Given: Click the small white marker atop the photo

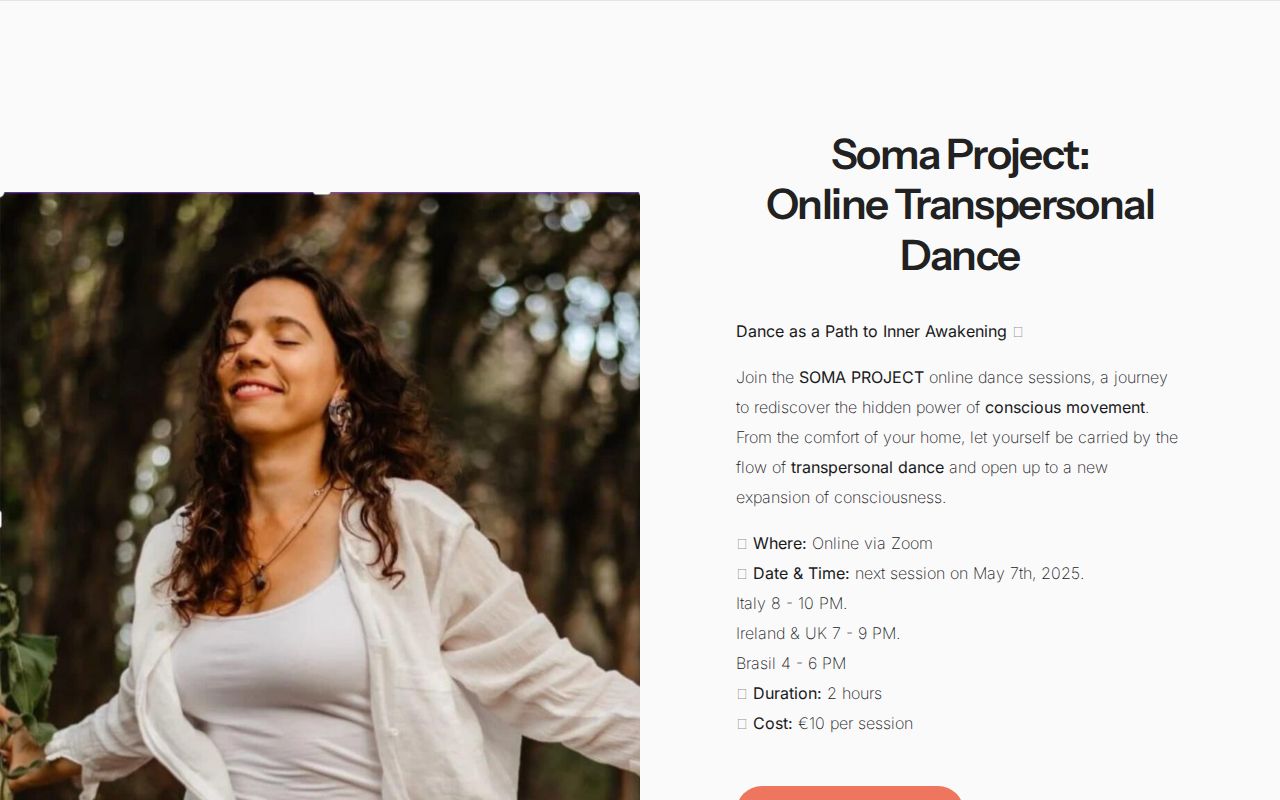Looking at the screenshot, I should [x=322, y=189].
